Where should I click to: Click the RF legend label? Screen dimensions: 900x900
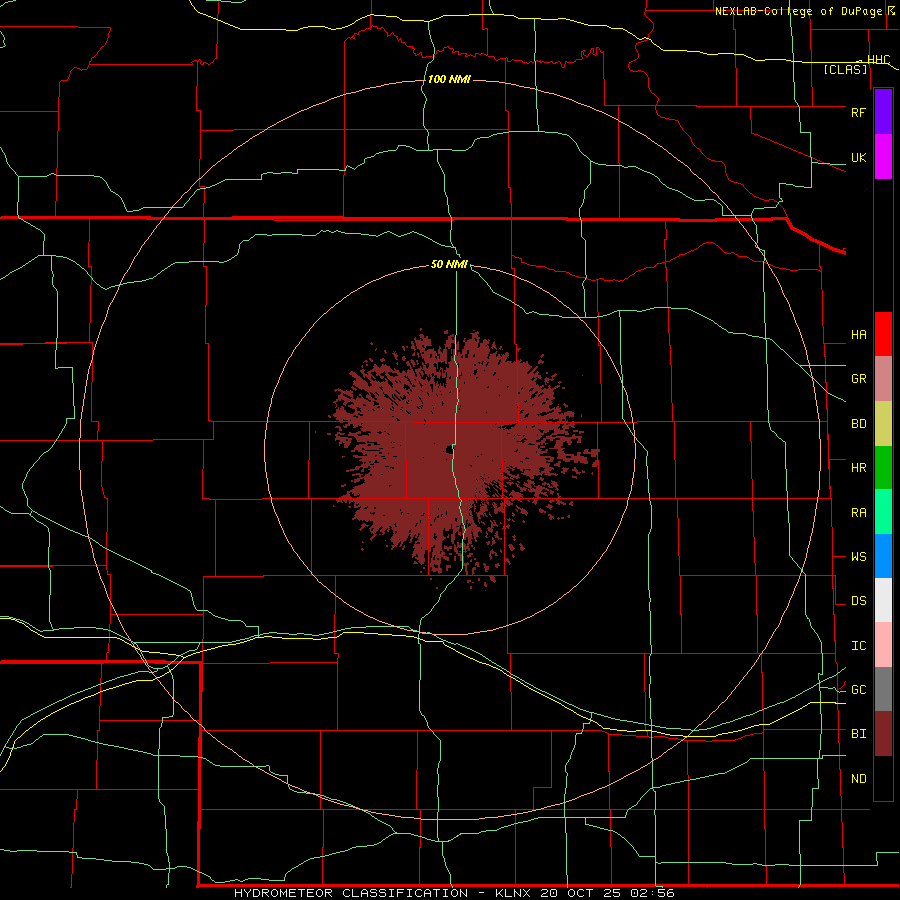coord(858,112)
